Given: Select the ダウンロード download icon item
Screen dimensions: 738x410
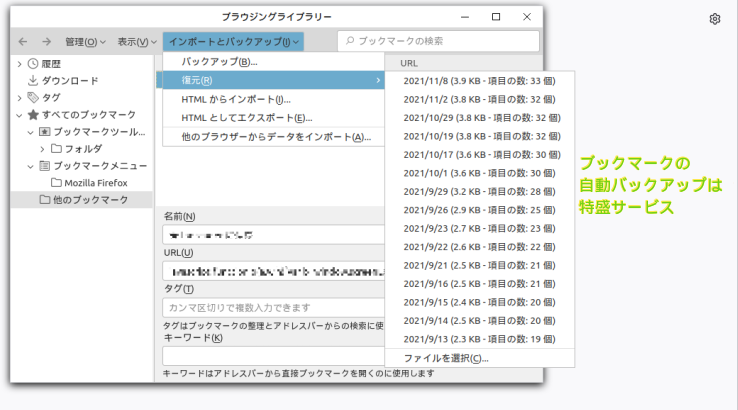Looking at the screenshot, I should 33,81.
